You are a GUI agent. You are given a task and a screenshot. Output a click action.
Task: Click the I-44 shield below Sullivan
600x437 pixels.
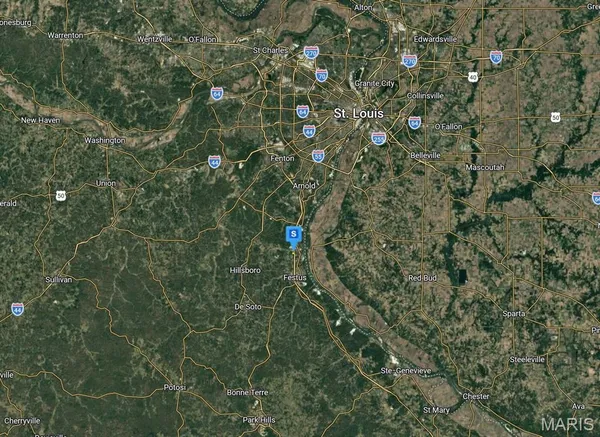tap(17, 309)
